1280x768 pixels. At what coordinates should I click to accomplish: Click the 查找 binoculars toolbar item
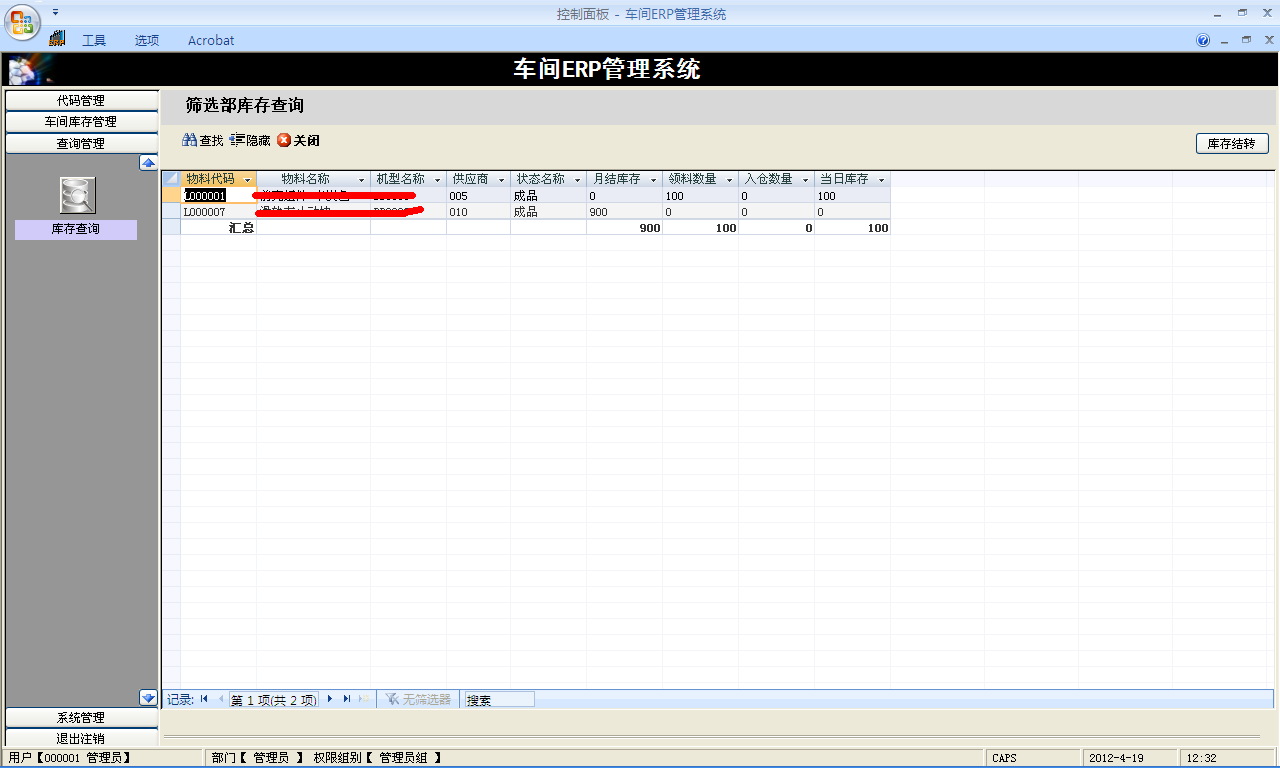[202, 141]
